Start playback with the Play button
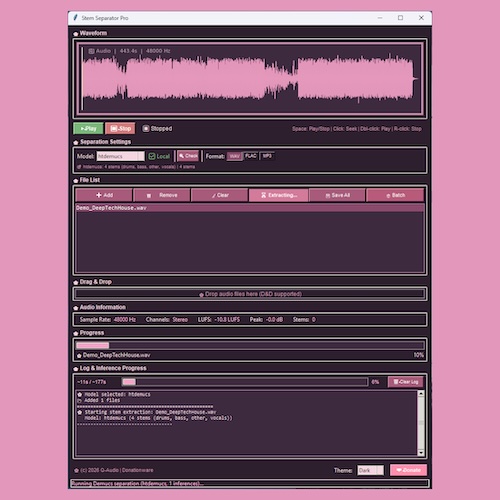Screen dimensions: 500x500 point(88,128)
